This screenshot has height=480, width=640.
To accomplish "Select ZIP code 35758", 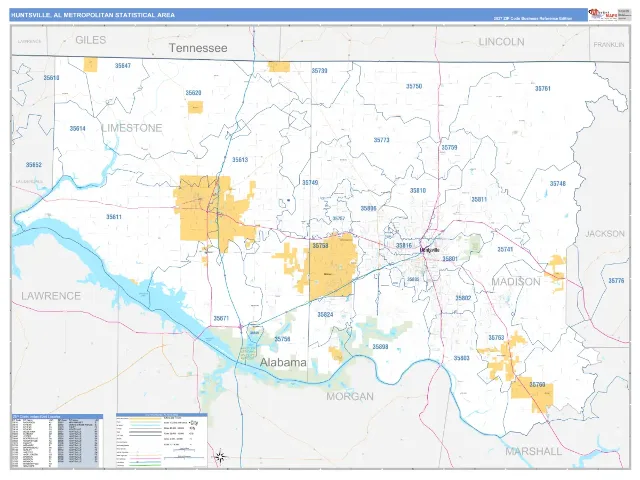I will (x=320, y=246).
